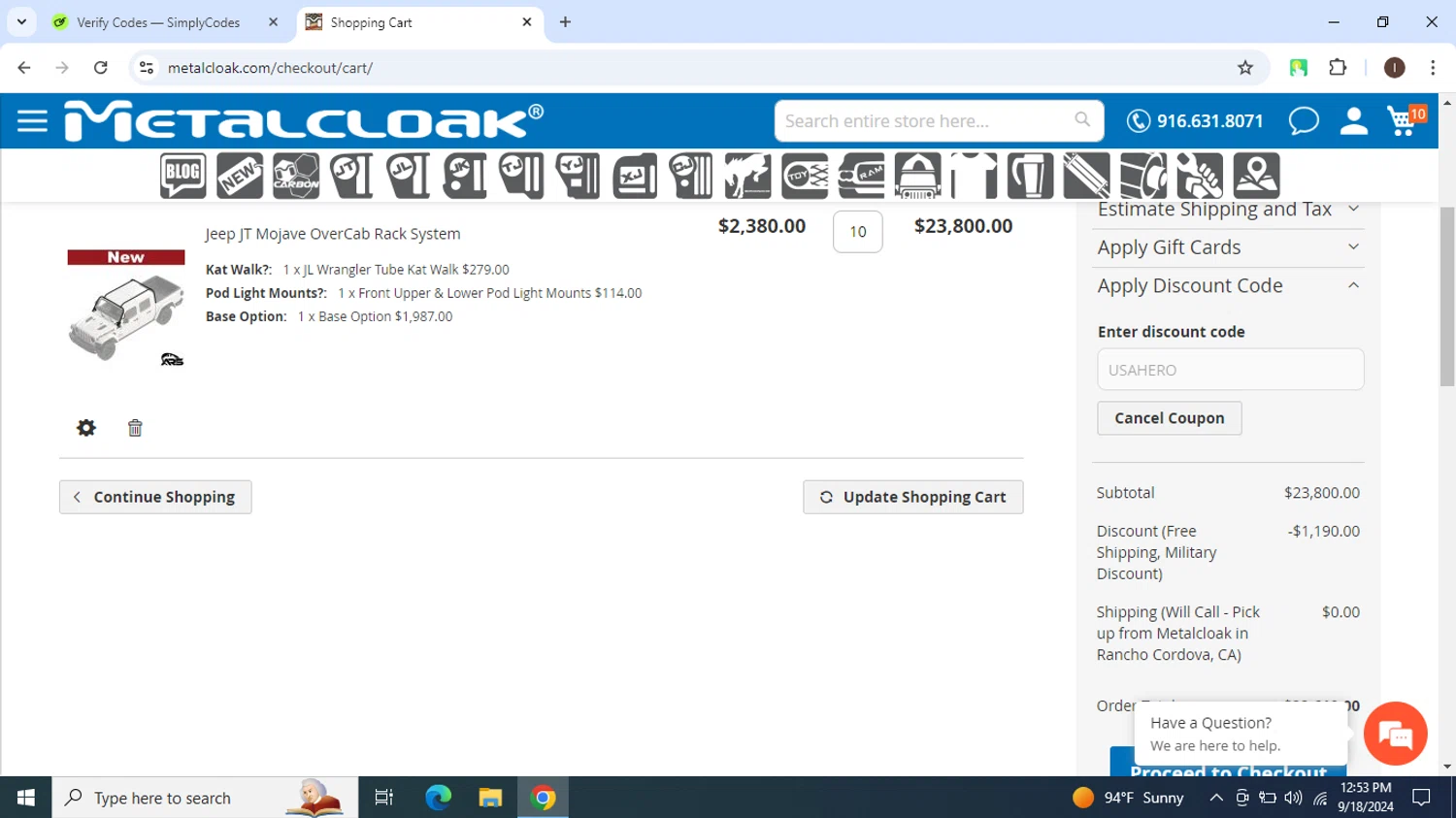Open the Jeep grille front icon
Screen dimensions: 1456x818
(x=917, y=176)
